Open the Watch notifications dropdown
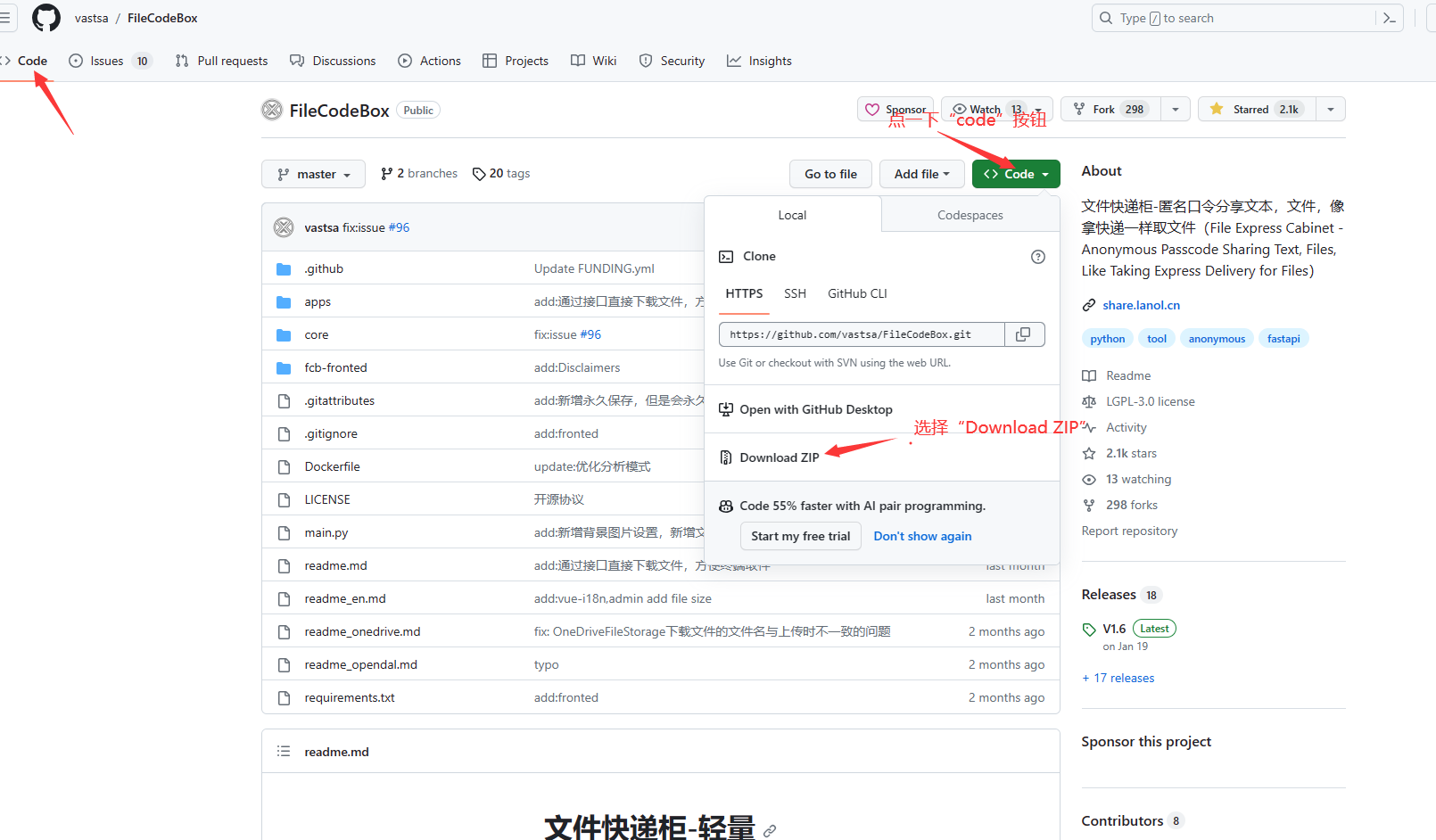This screenshot has height=840, width=1436. coord(997,109)
